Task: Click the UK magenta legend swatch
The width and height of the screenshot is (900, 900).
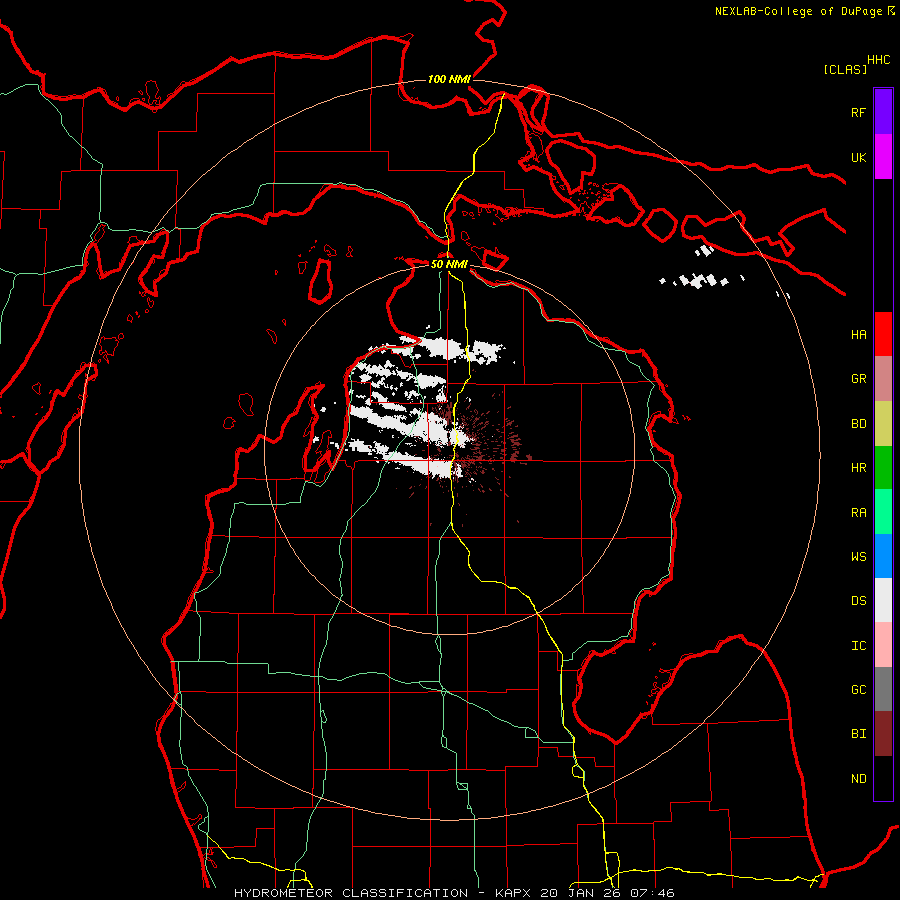Action: [x=883, y=157]
